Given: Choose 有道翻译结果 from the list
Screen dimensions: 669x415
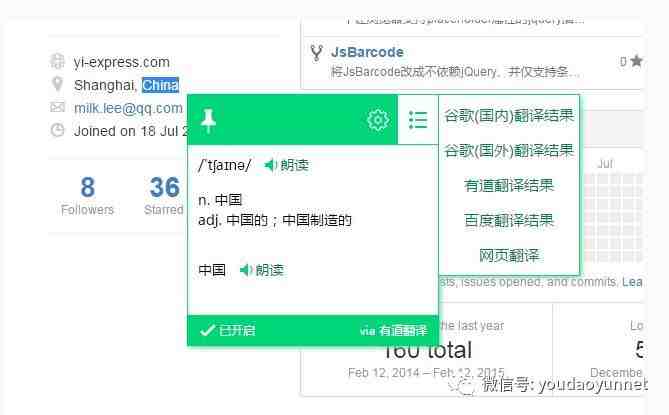Looking at the screenshot, I should coord(509,186).
